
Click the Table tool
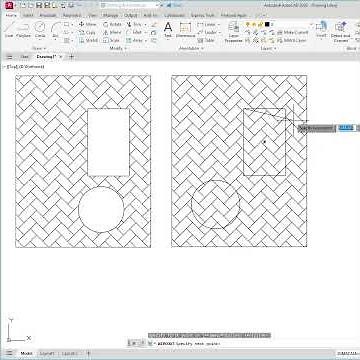point(206,40)
